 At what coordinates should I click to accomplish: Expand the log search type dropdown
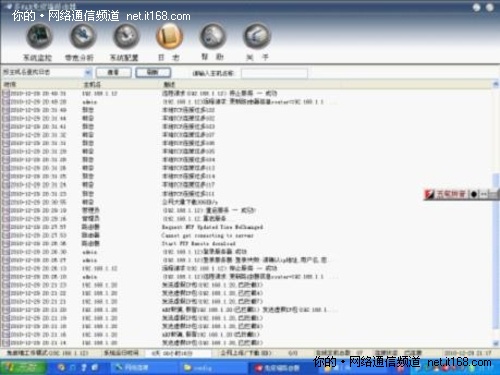point(88,72)
